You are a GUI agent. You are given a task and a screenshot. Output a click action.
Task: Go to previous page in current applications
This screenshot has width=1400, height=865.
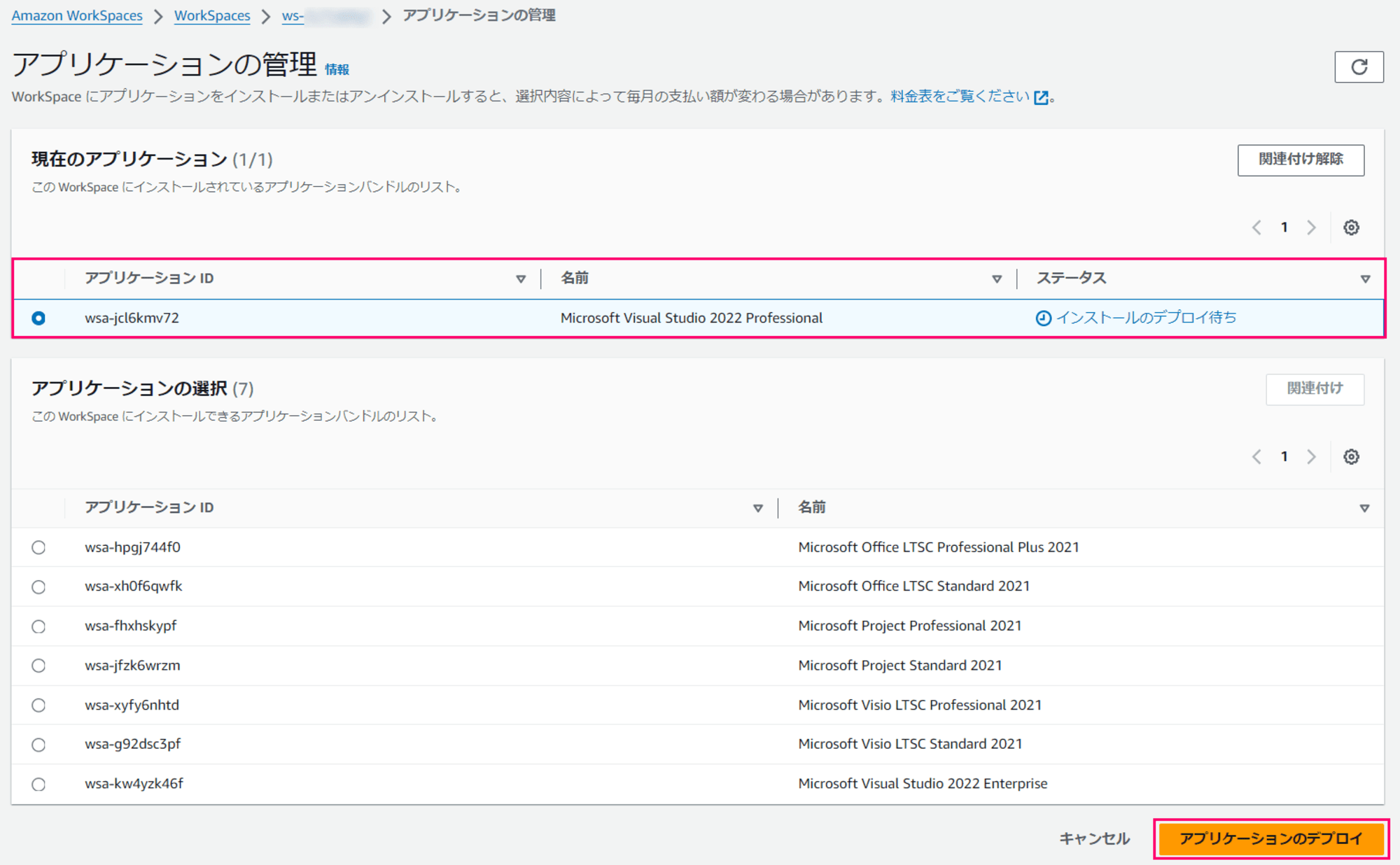(x=1256, y=227)
